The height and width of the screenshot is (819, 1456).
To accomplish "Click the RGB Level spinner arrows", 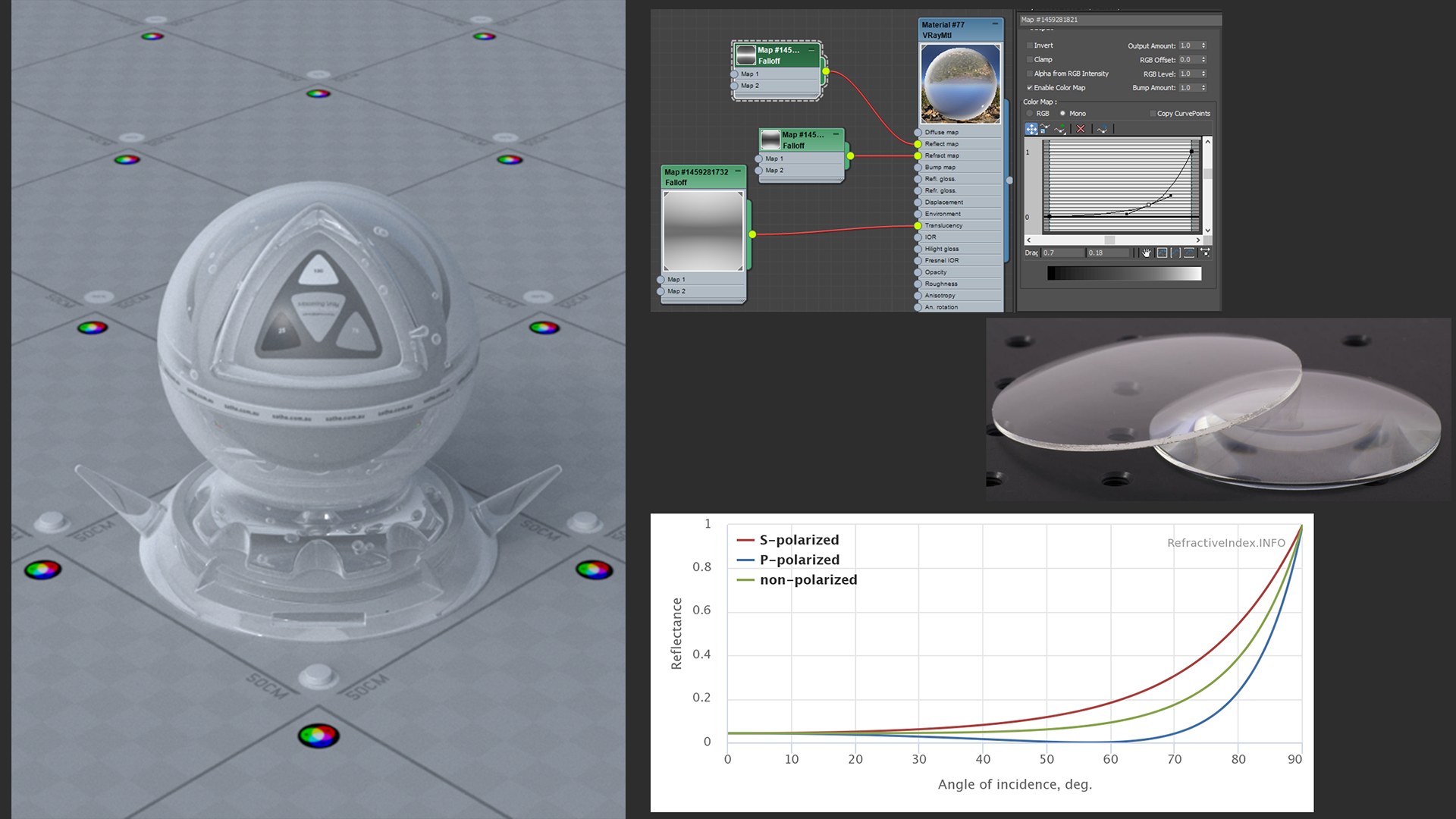I will point(1203,74).
